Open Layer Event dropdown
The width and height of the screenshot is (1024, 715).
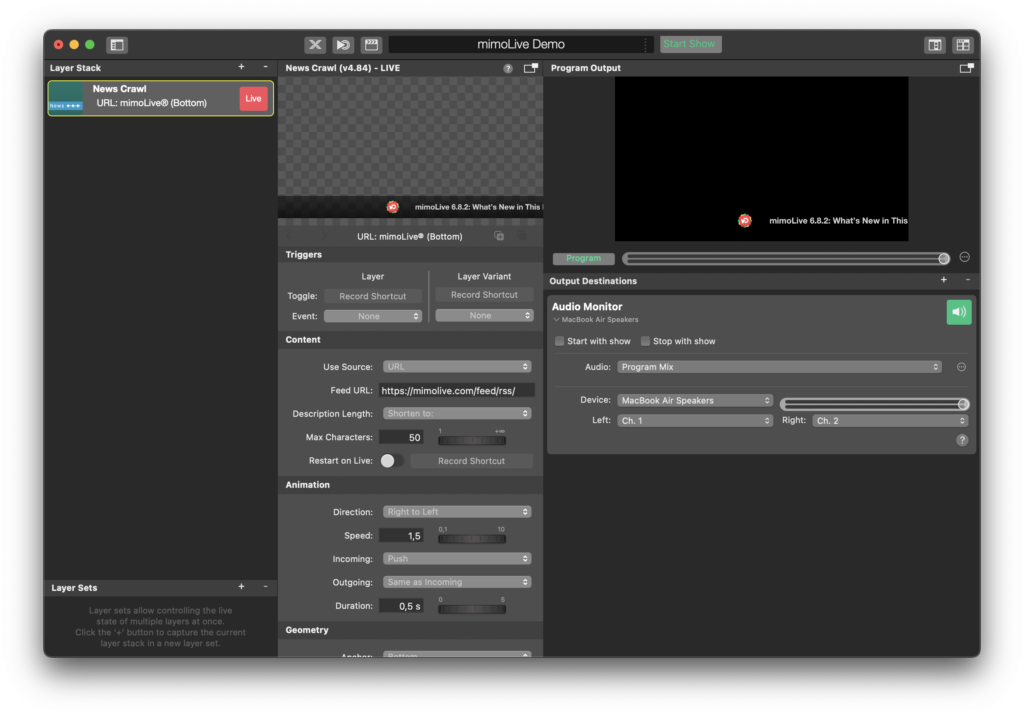373,316
